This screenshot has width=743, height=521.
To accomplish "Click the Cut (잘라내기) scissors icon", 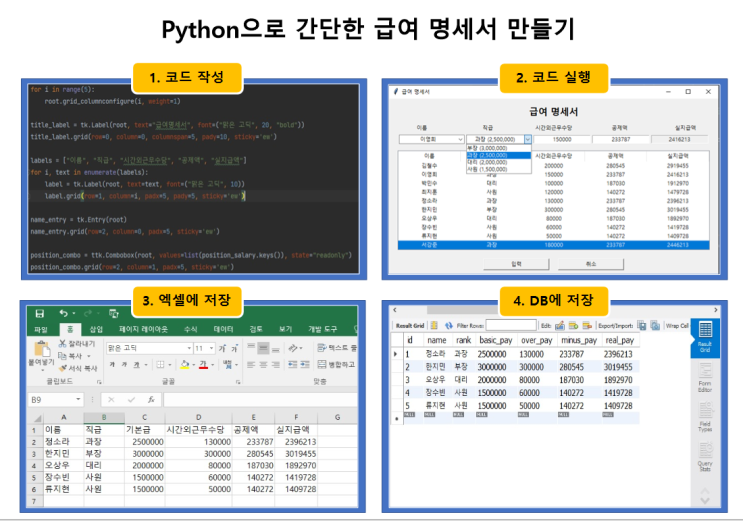I will [62, 343].
